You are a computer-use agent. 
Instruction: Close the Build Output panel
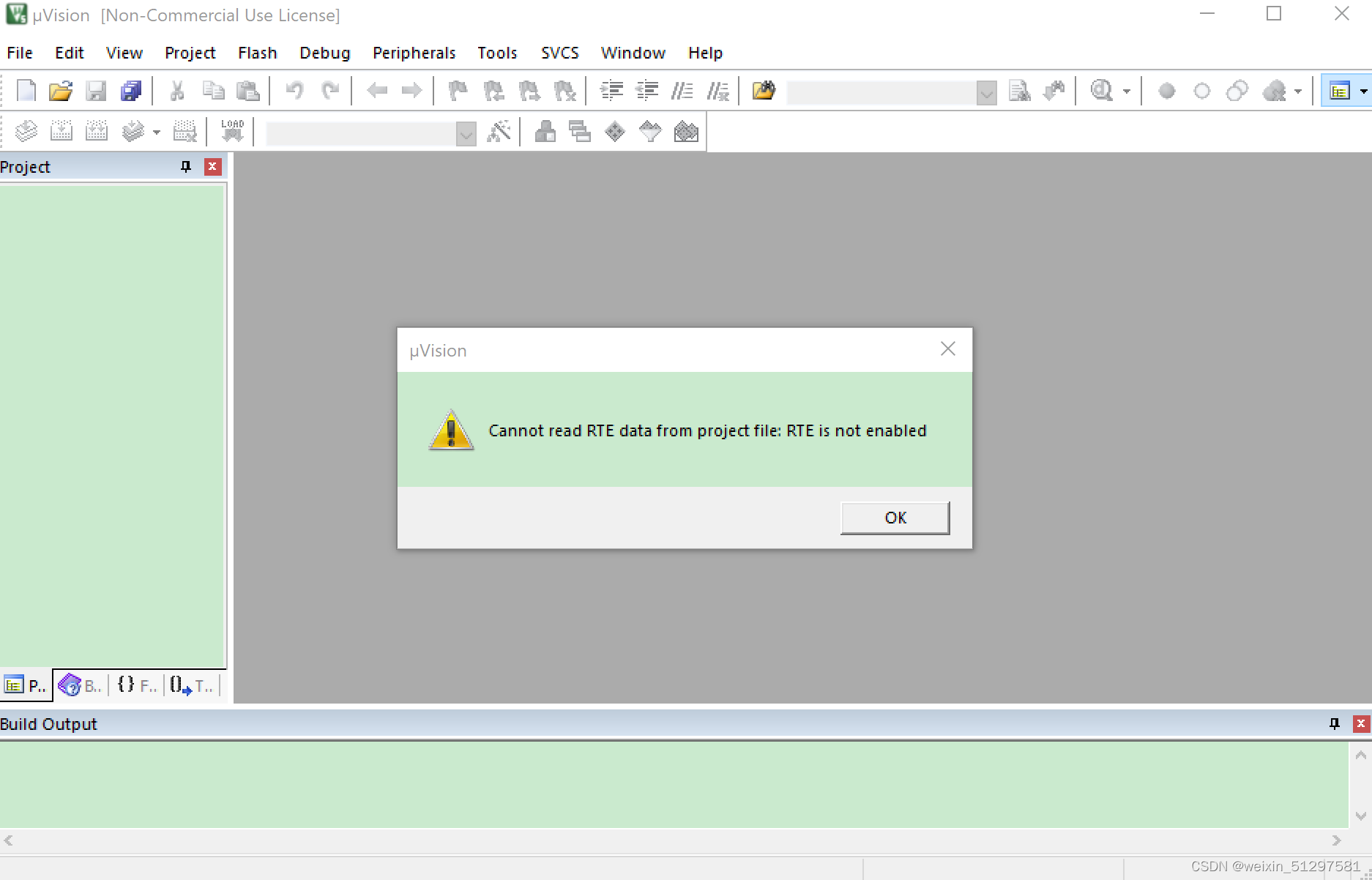[x=1361, y=724]
